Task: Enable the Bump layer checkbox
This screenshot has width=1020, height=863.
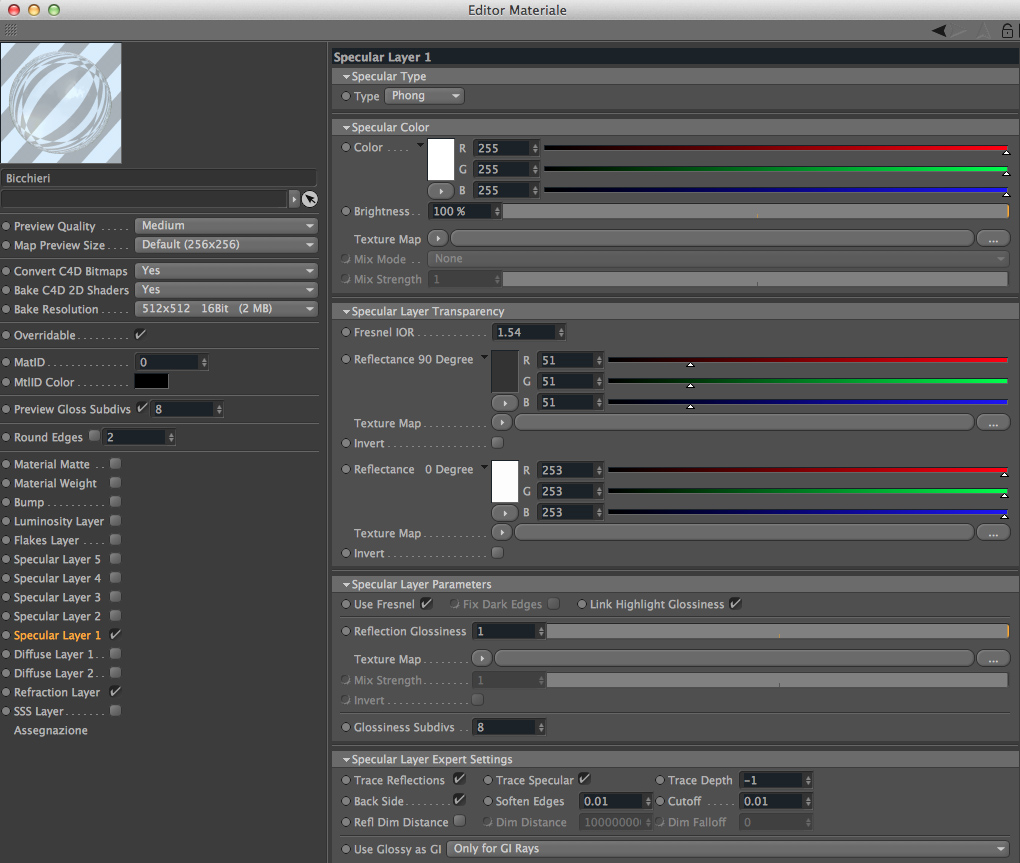Action: [115, 501]
